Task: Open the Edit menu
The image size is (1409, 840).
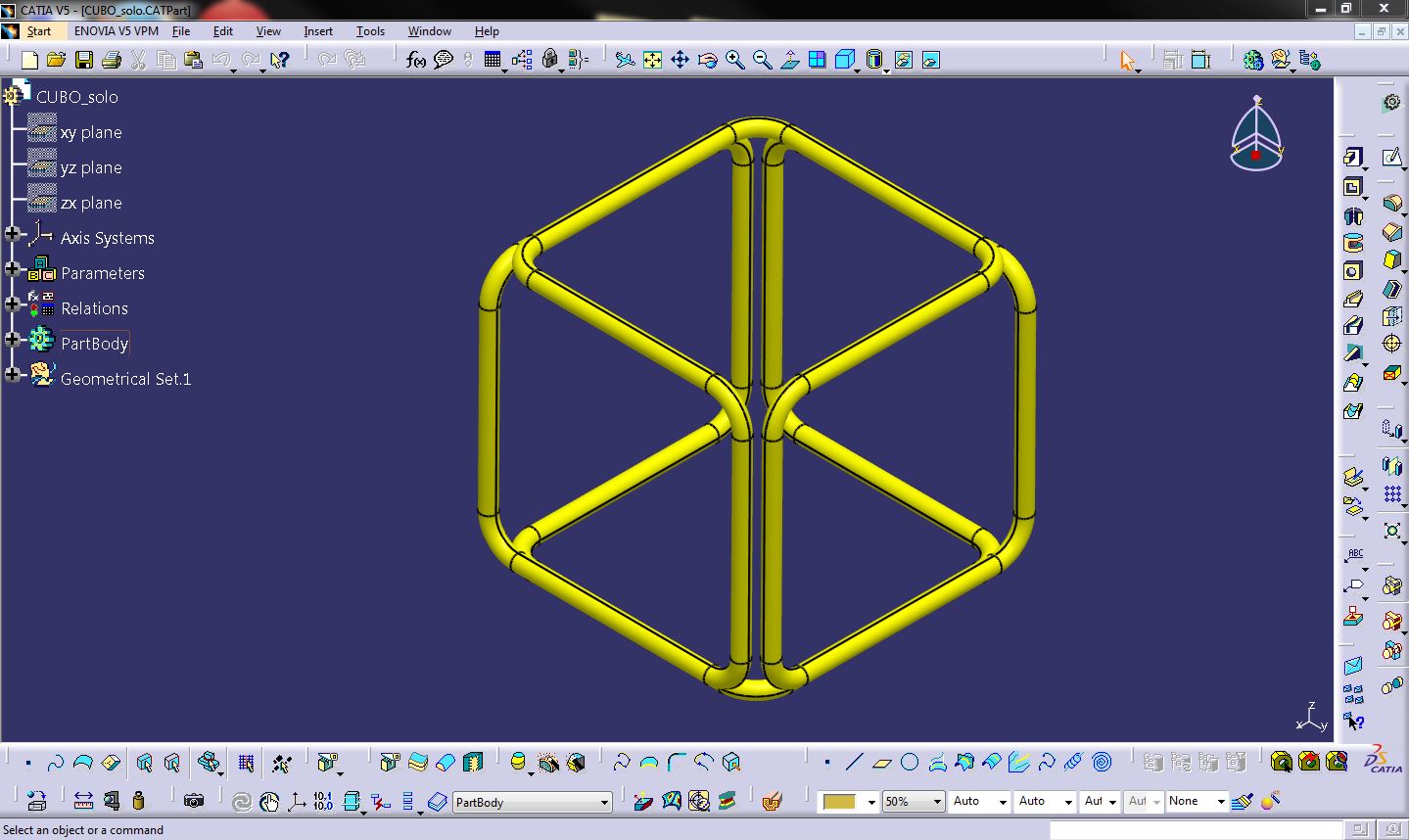Action: point(223,31)
